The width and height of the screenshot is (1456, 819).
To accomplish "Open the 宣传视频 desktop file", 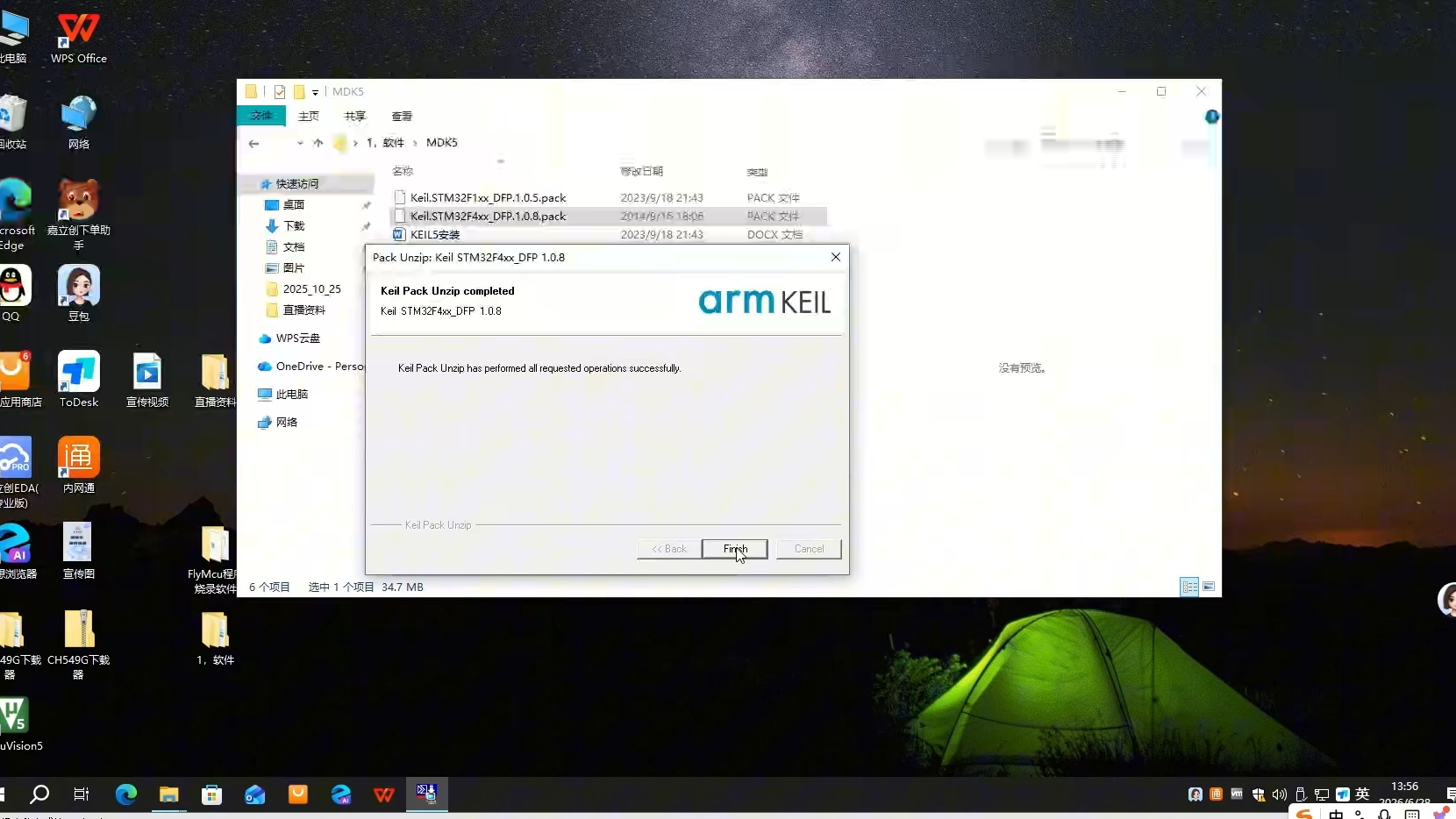I will 147,379.
